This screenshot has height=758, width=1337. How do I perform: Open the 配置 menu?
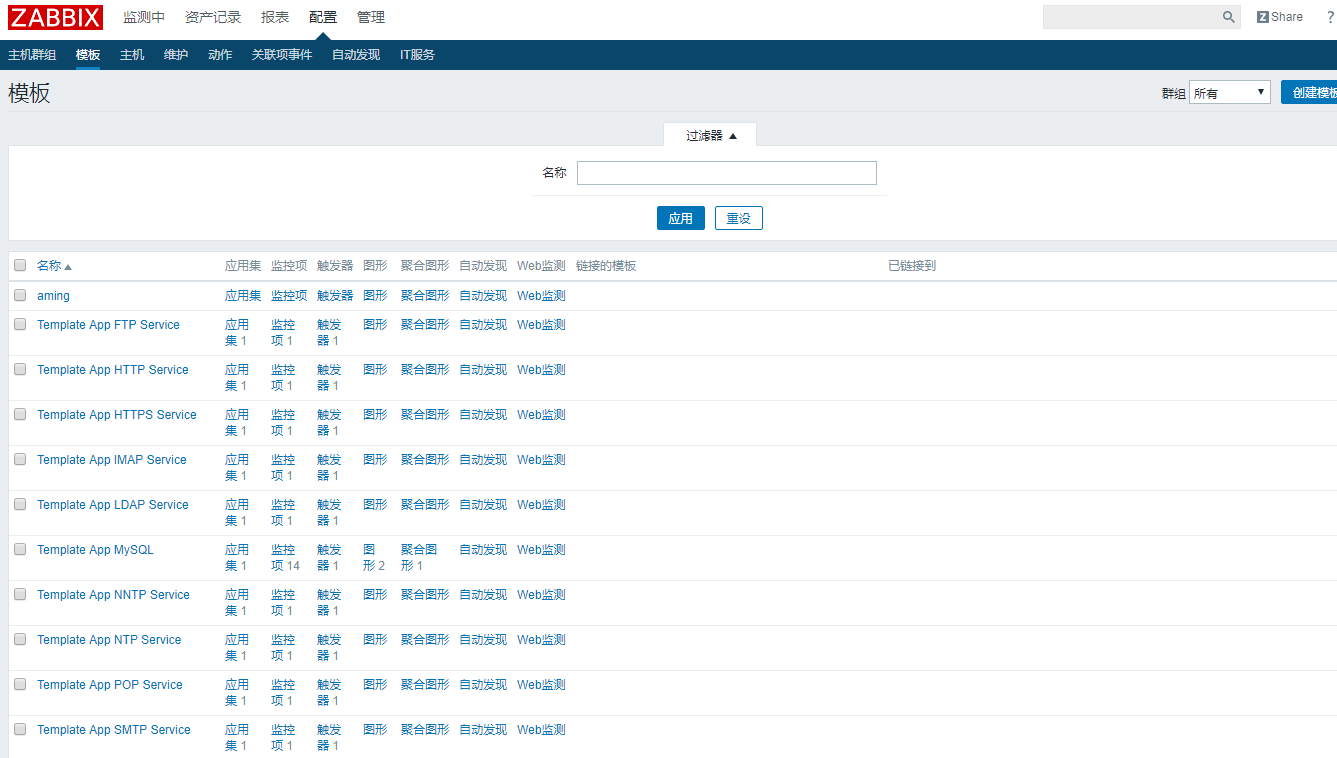point(323,17)
